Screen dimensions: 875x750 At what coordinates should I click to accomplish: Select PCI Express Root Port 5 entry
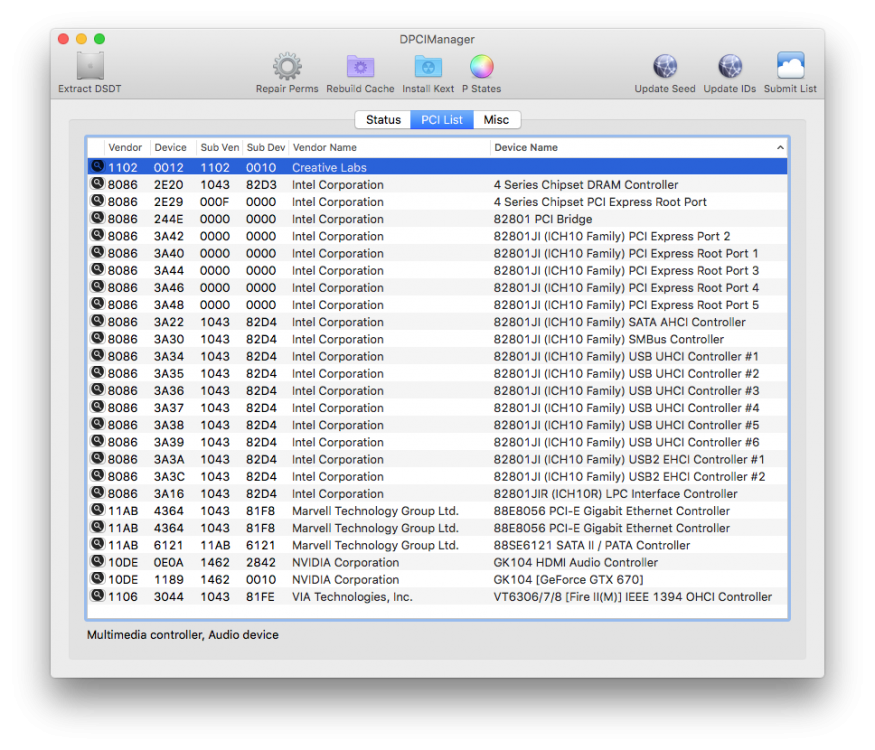click(626, 305)
